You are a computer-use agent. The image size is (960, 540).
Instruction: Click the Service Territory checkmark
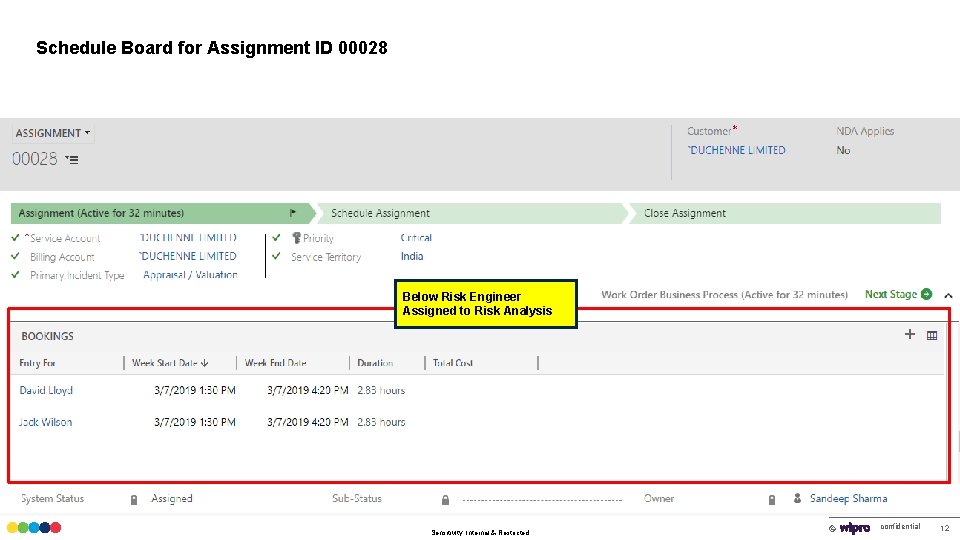[x=276, y=256]
